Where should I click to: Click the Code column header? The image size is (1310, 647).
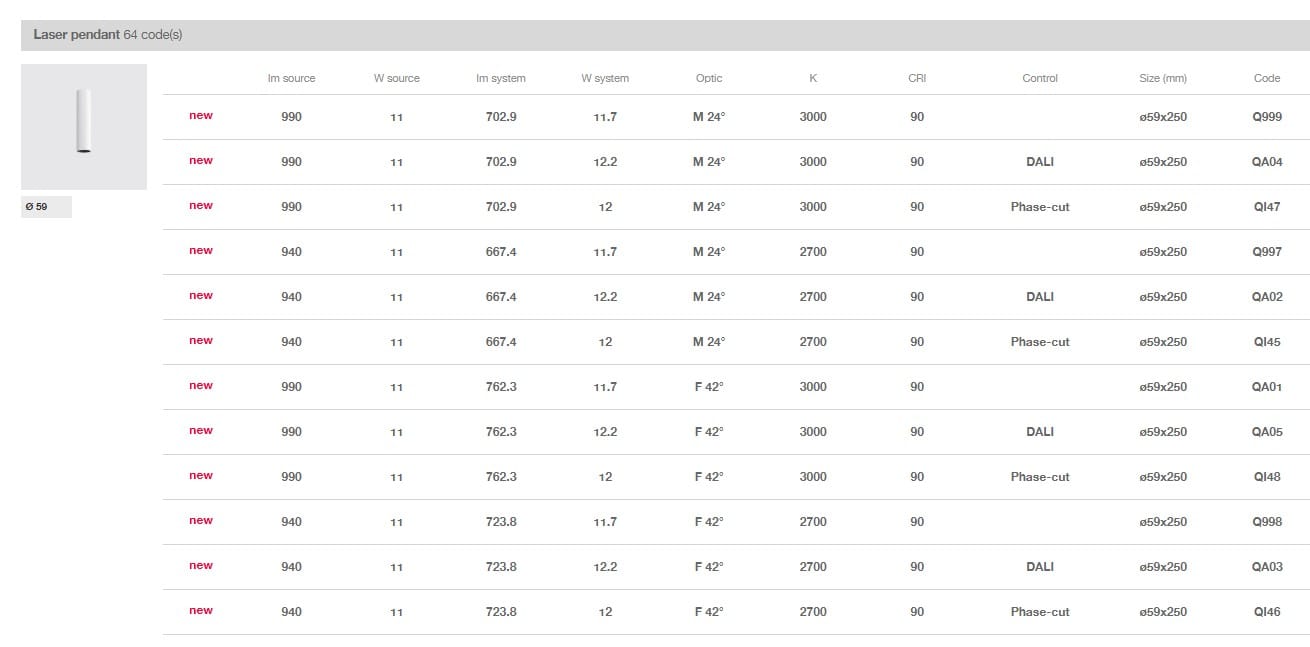[1266, 78]
